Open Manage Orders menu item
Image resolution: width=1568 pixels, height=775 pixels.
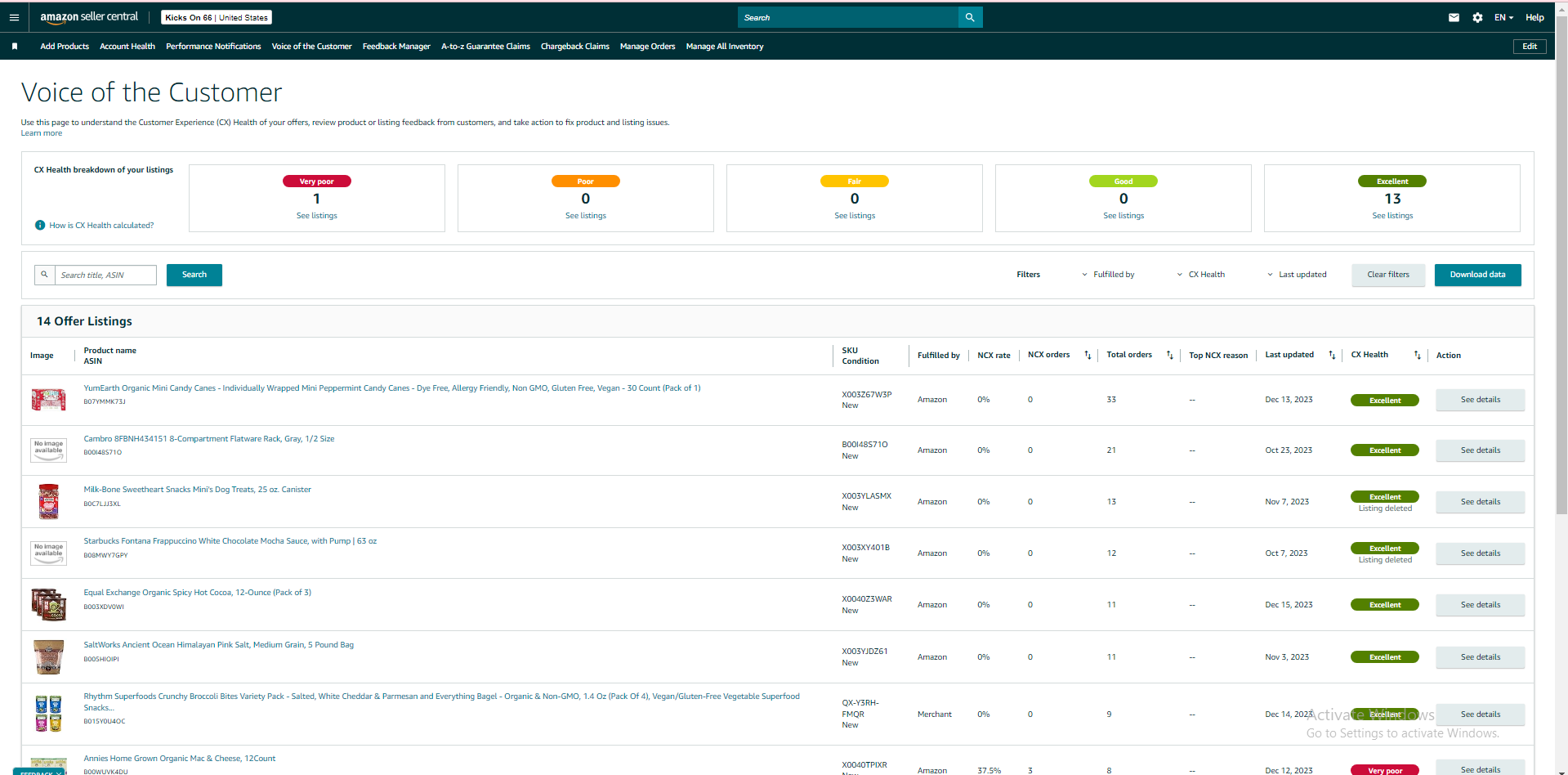click(647, 47)
